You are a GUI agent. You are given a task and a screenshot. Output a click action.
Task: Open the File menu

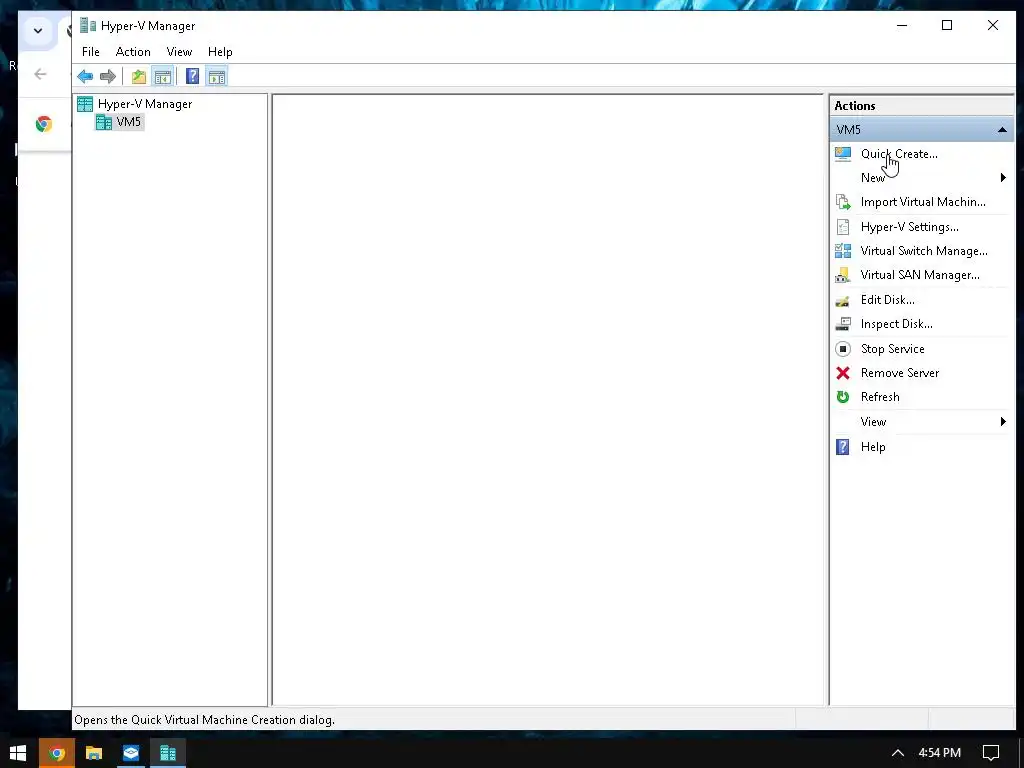click(x=91, y=52)
